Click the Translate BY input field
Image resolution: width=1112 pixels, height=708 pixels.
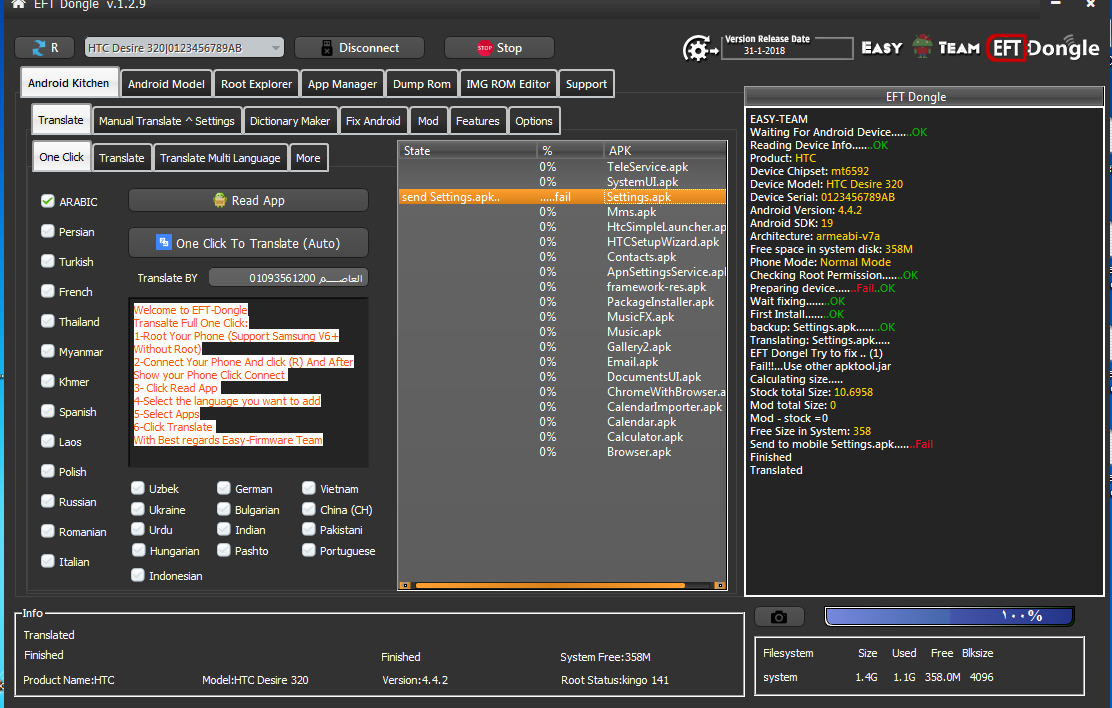(x=288, y=277)
